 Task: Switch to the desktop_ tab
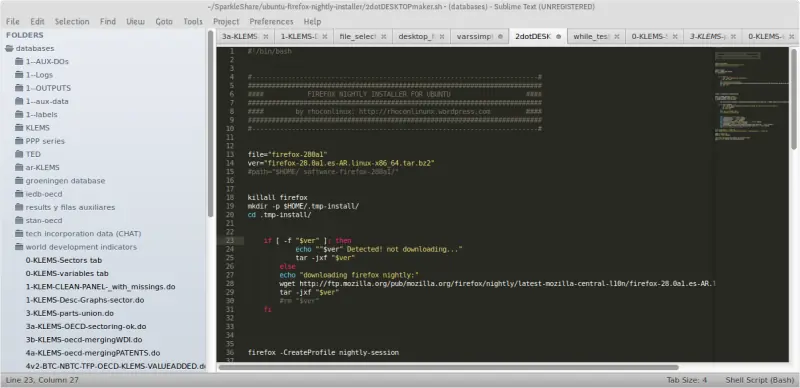click(416, 37)
